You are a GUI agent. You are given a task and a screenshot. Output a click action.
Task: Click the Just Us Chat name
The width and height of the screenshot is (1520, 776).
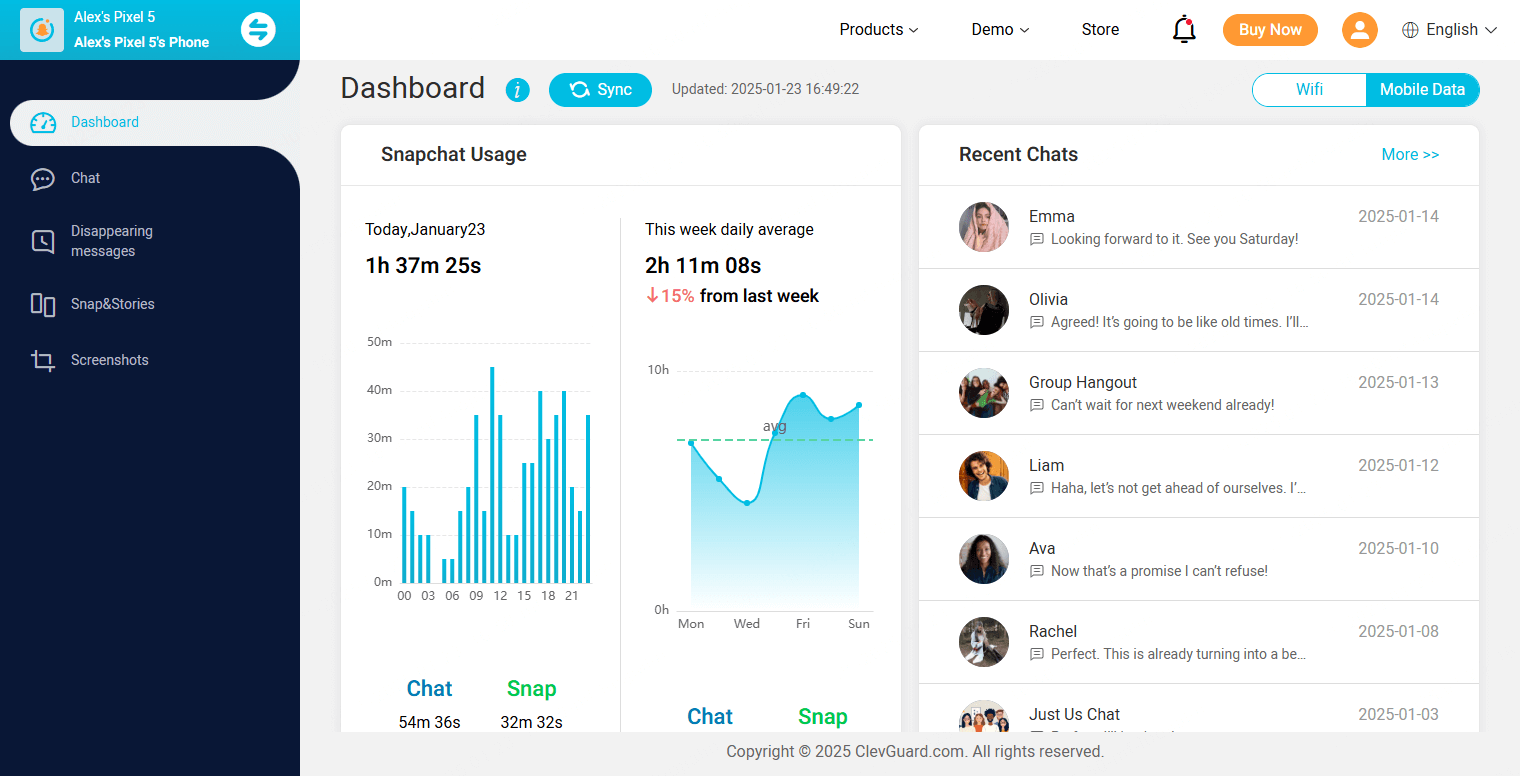[1074, 714]
